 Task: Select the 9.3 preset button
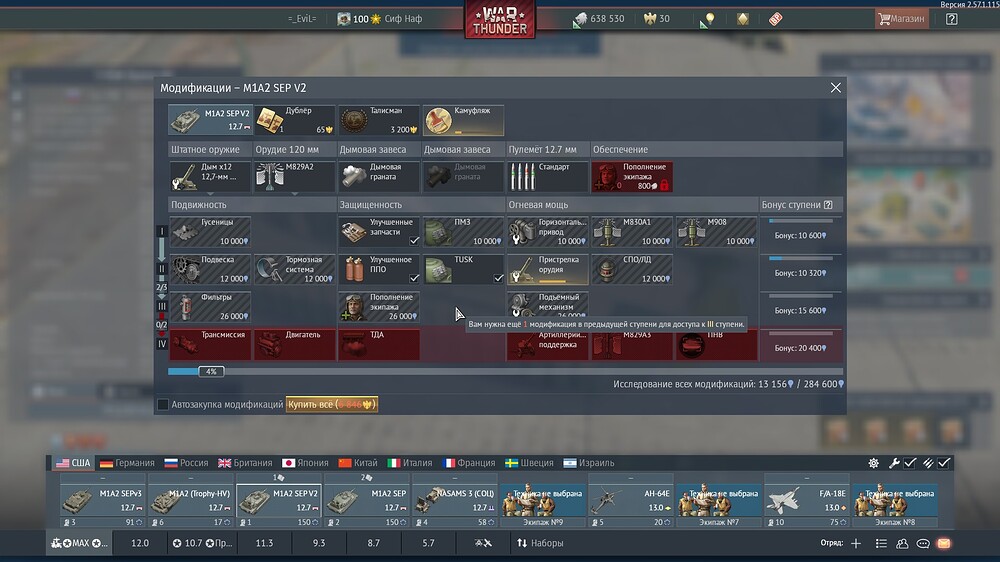319,544
